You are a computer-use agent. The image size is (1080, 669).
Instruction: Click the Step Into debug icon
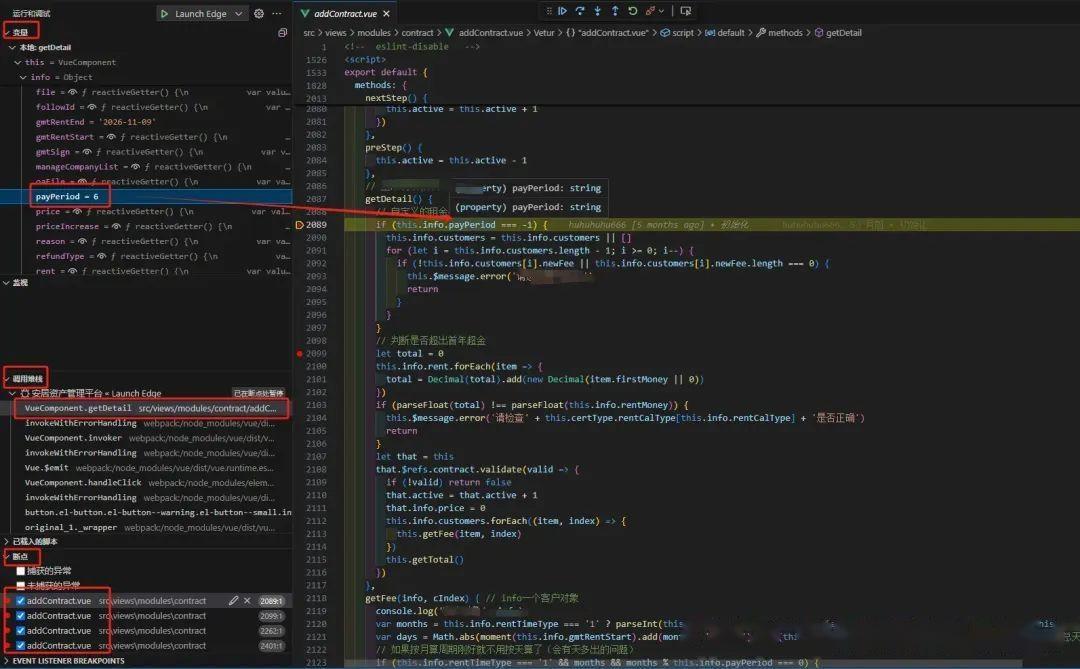[x=597, y=10]
